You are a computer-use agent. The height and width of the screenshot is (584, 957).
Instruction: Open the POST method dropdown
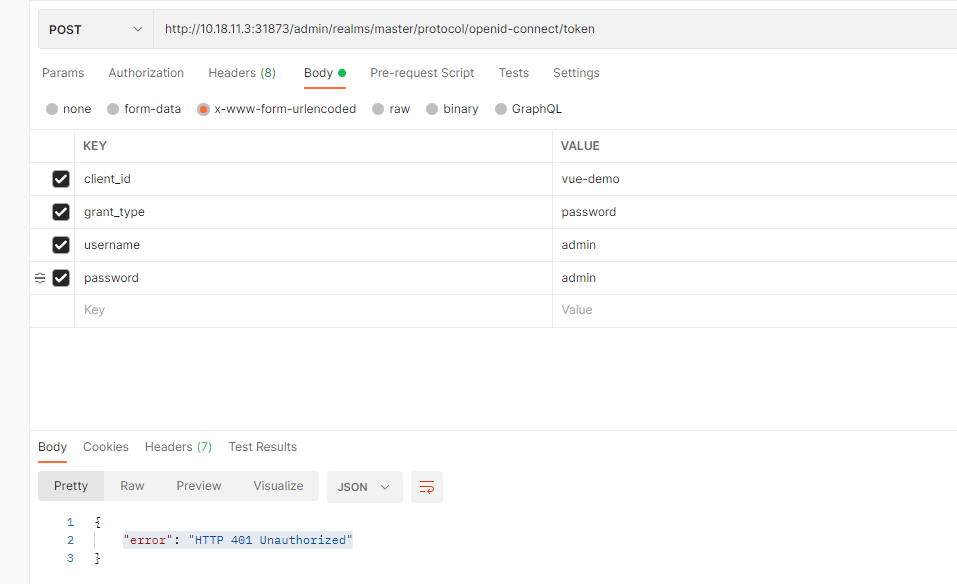(x=95, y=28)
